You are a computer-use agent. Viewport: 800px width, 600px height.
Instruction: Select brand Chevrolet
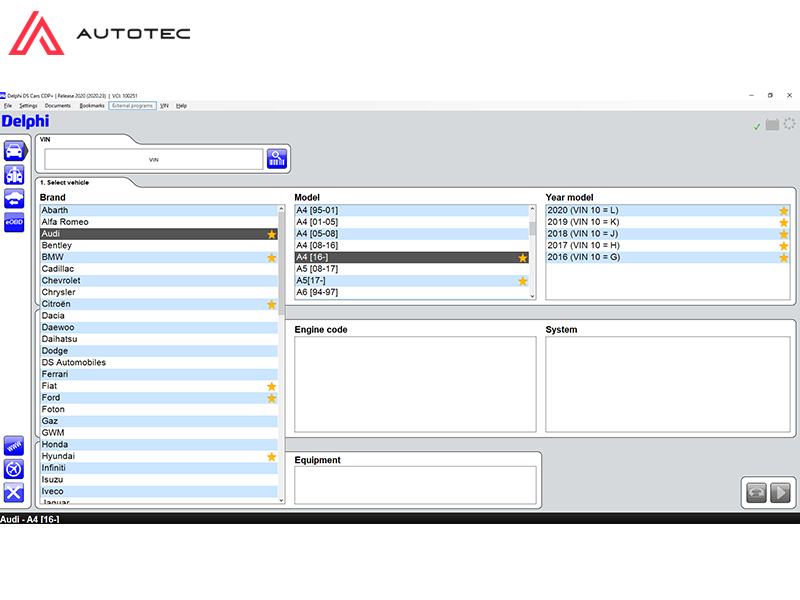159,281
